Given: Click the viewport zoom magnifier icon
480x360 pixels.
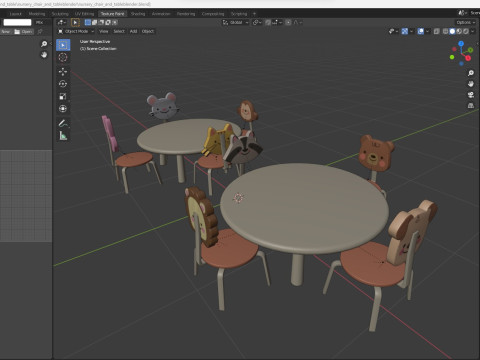Looking at the screenshot, I should [x=471, y=73].
